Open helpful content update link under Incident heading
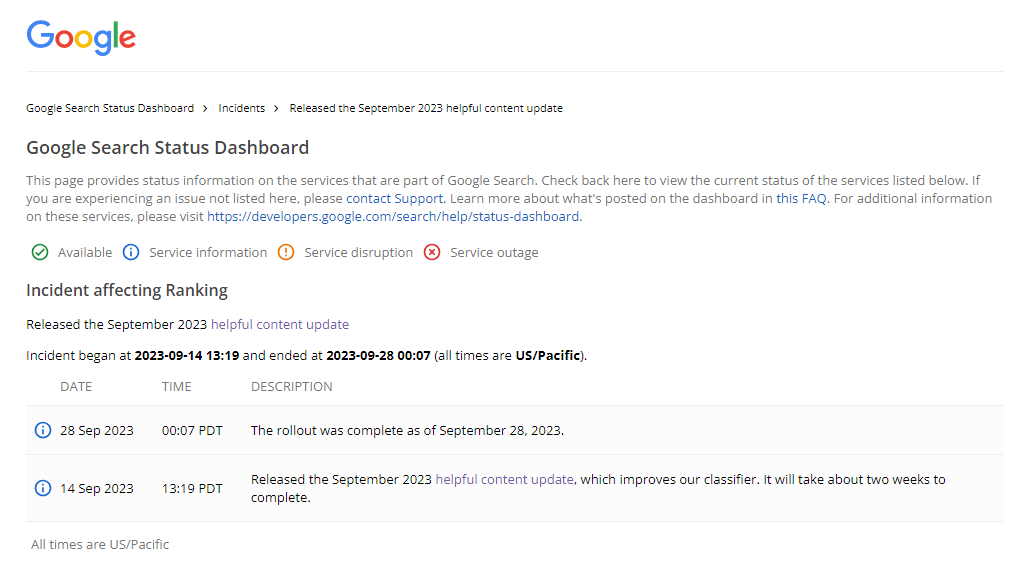The width and height of the screenshot is (1014, 564). tap(280, 324)
